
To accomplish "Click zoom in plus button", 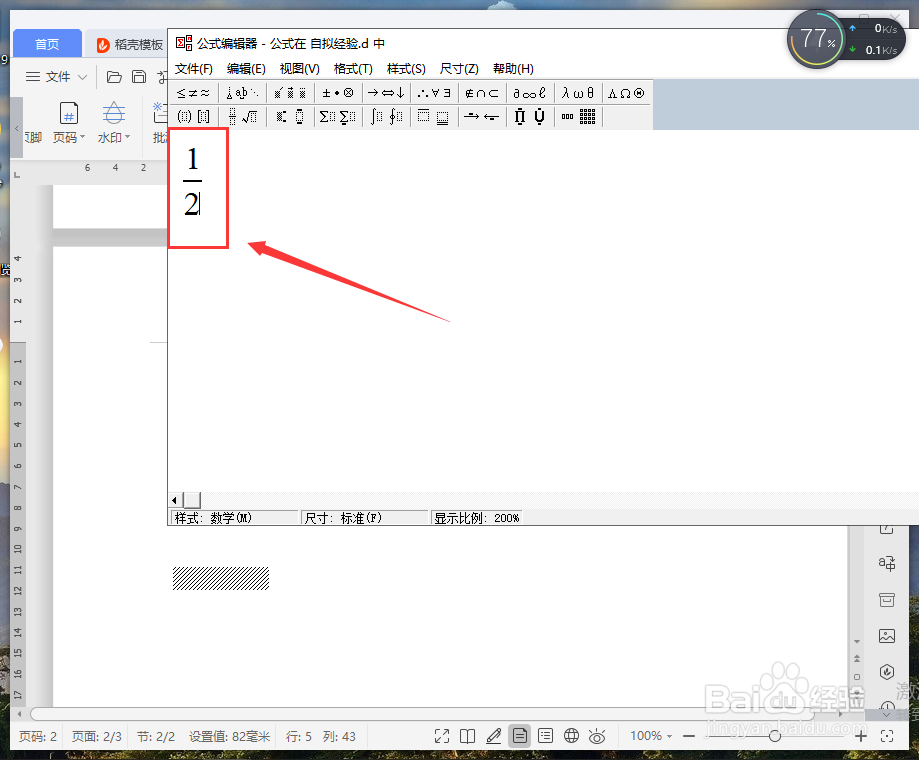I will click(x=861, y=736).
